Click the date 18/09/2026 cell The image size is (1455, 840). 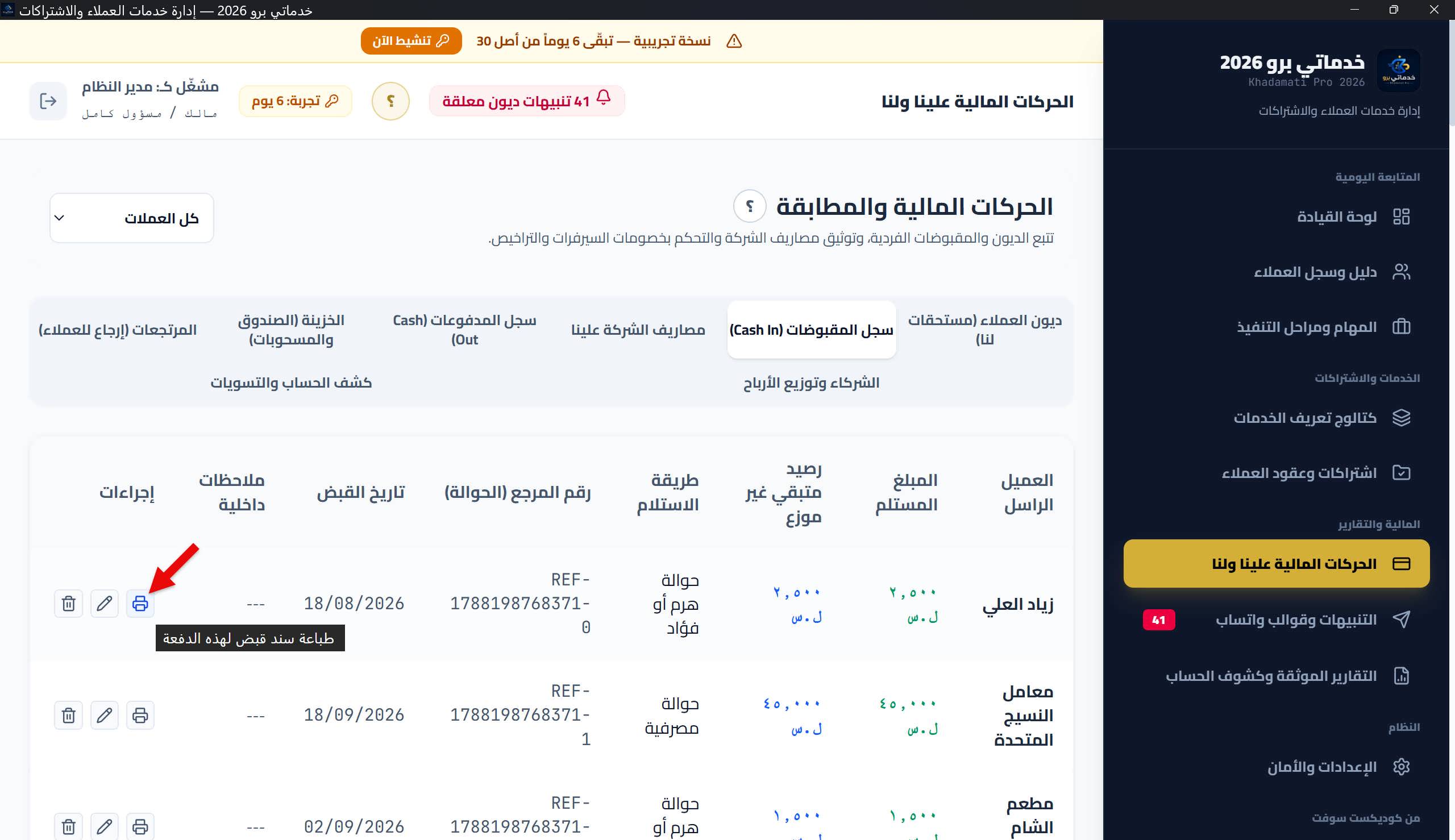[354, 716]
